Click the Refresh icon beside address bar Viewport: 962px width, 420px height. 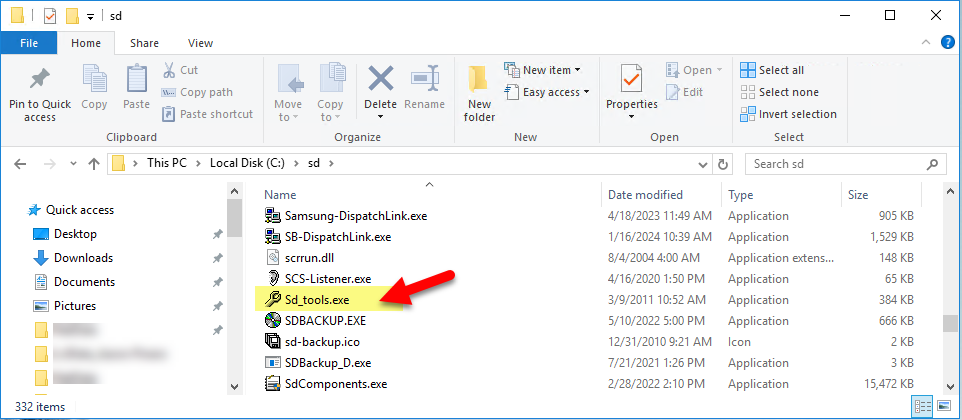(724, 163)
